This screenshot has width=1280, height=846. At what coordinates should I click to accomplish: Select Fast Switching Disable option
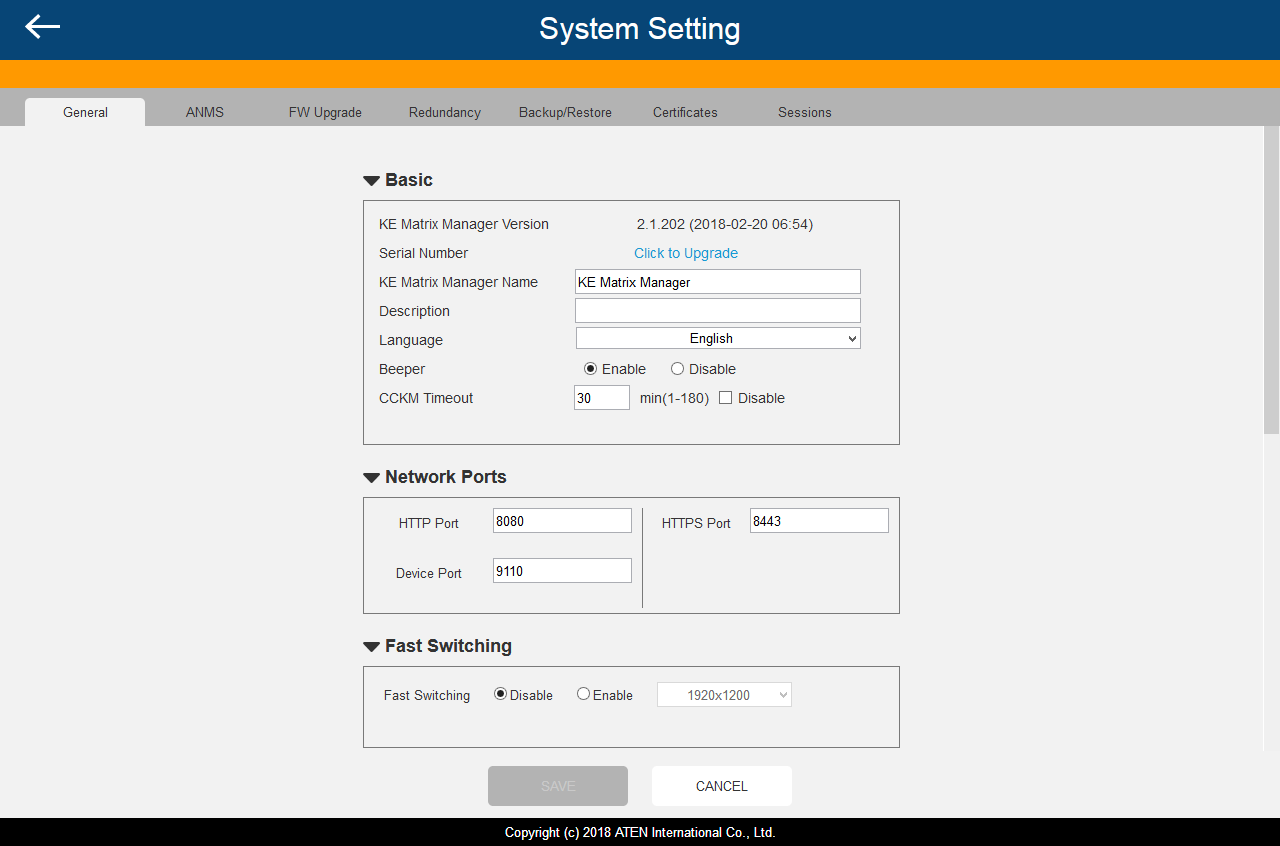click(x=500, y=694)
